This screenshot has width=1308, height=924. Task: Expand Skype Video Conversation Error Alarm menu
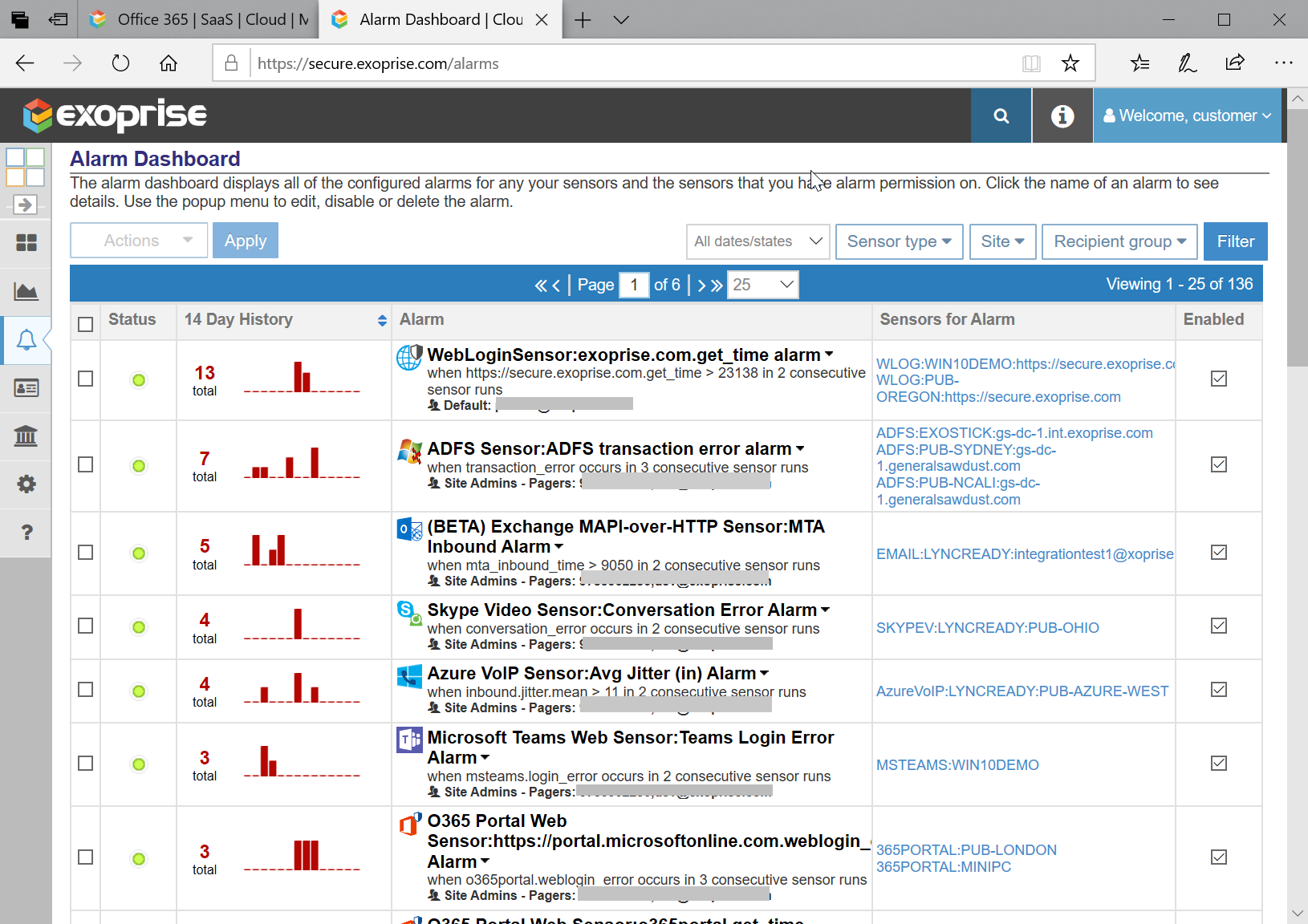[826, 610]
